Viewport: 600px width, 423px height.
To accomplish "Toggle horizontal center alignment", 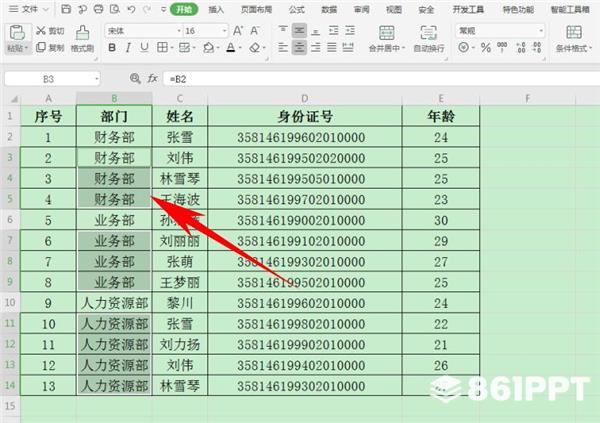I will (x=299, y=47).
